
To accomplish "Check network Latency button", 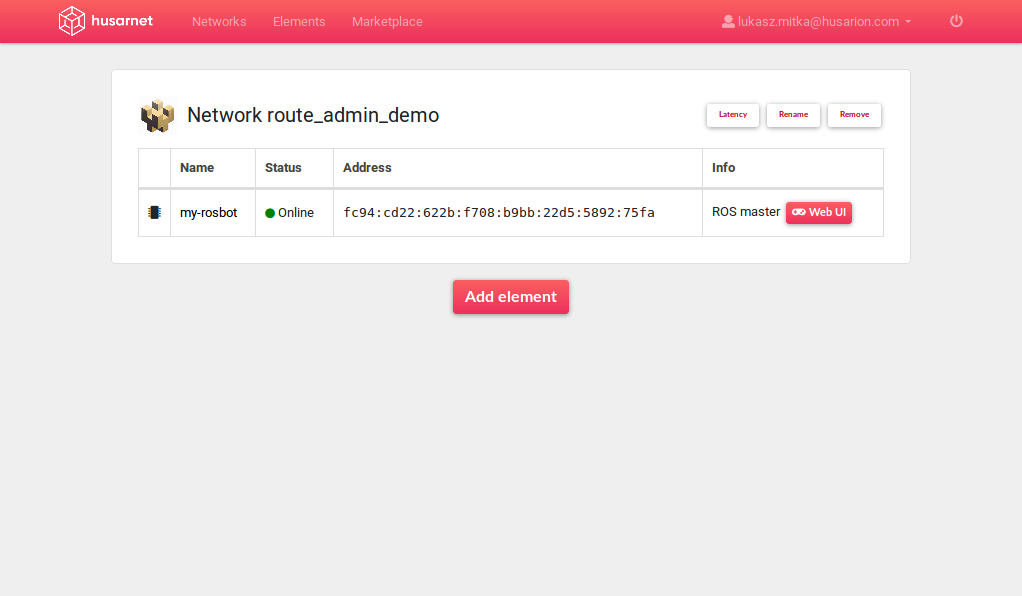I will point(733,115).
